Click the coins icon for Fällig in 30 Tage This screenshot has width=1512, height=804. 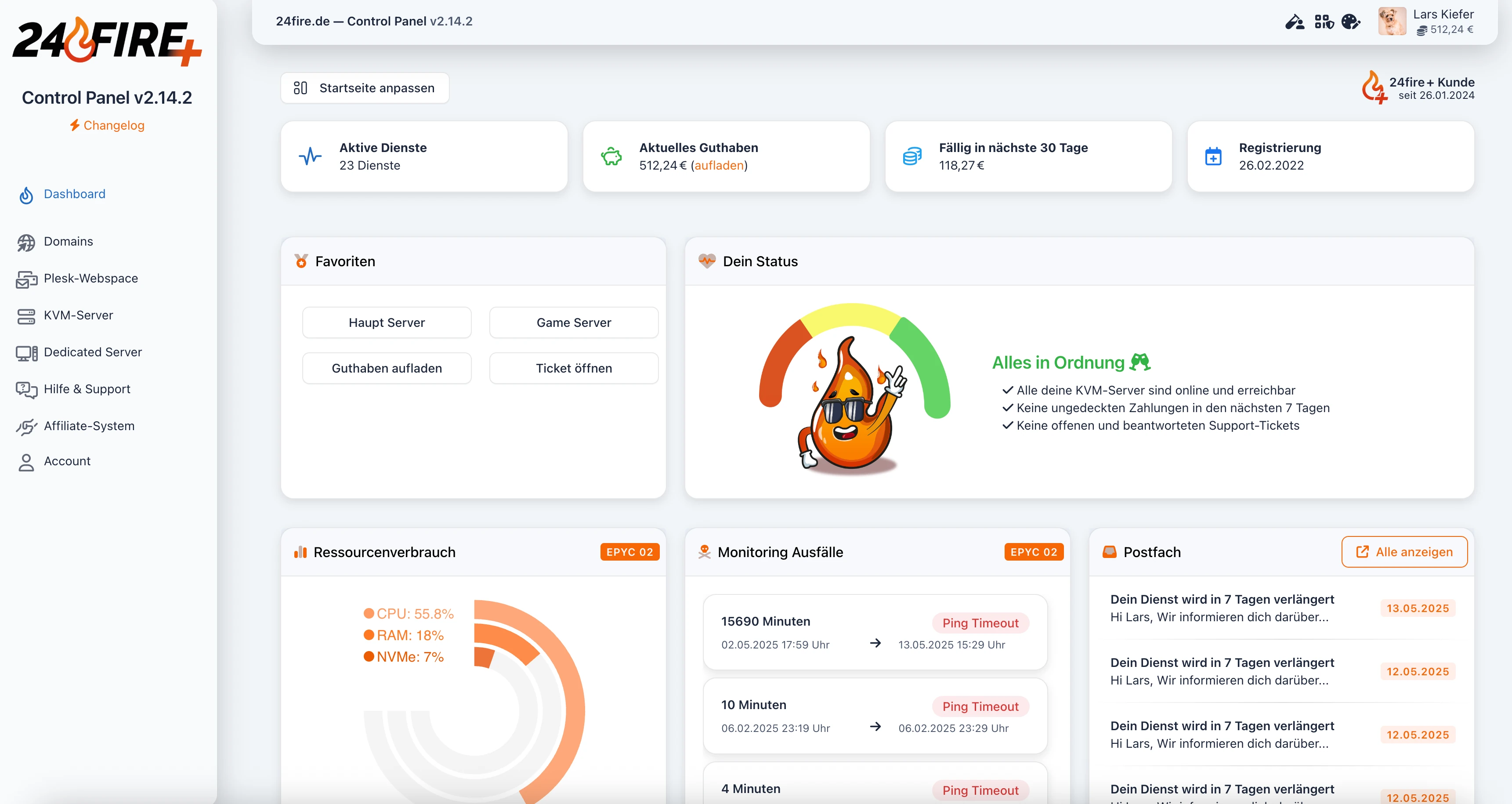[912, 156]
